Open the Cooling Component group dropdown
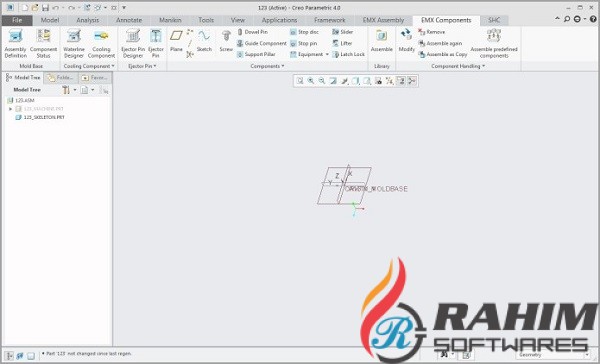Screen dimensions: 600x364 [x=89, y=66]
